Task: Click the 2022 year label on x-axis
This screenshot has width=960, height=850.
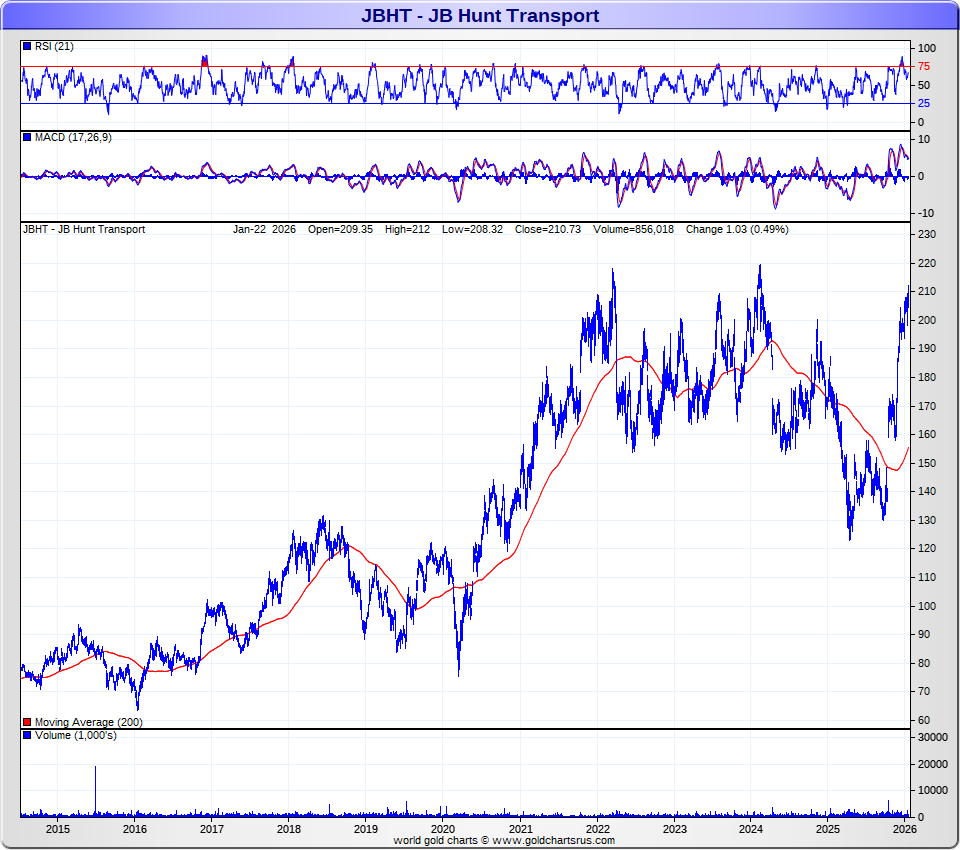Action: (598, 829)
